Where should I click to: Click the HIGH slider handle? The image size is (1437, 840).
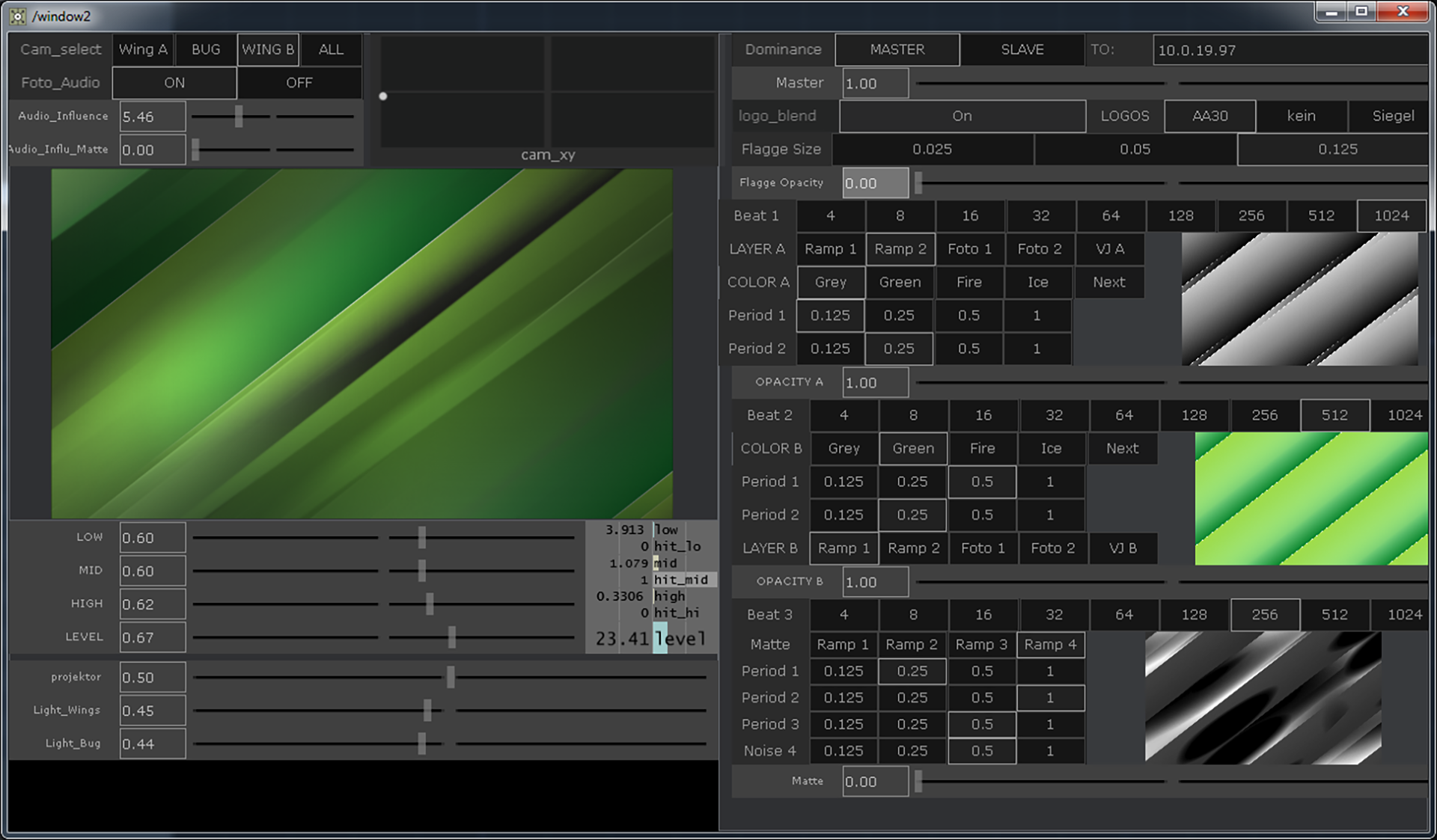click(430, 604)
